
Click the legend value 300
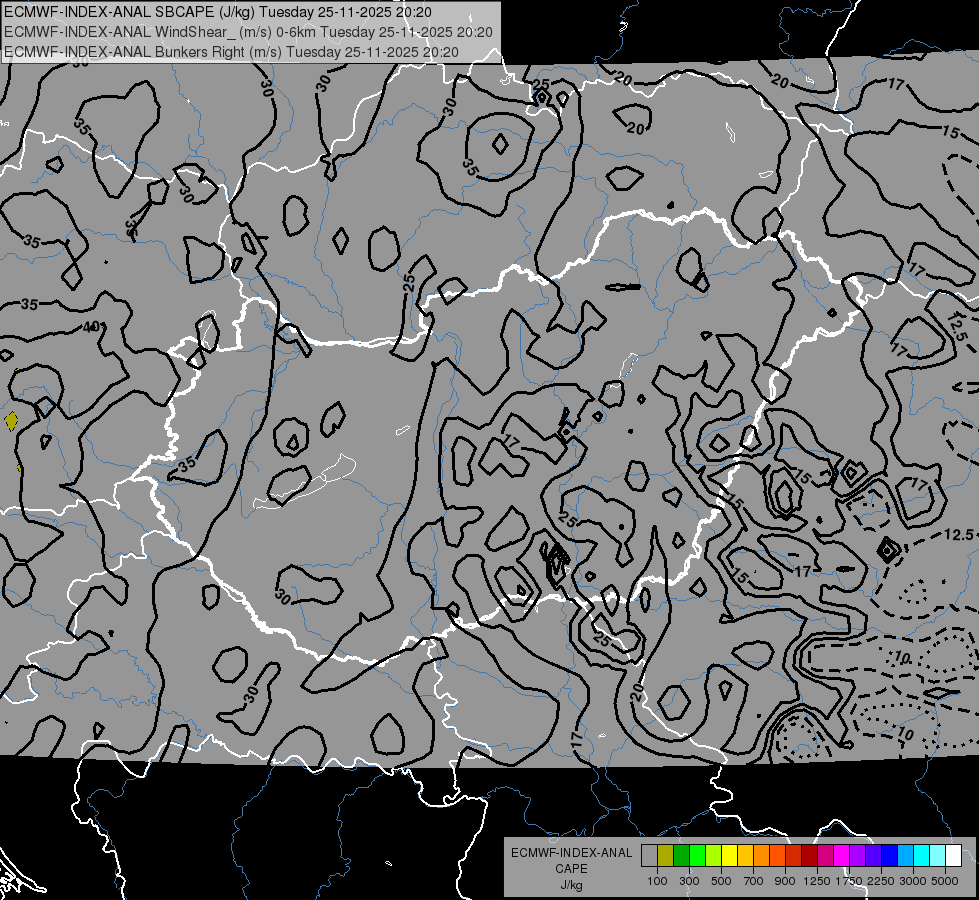click(x=689, y=881)
